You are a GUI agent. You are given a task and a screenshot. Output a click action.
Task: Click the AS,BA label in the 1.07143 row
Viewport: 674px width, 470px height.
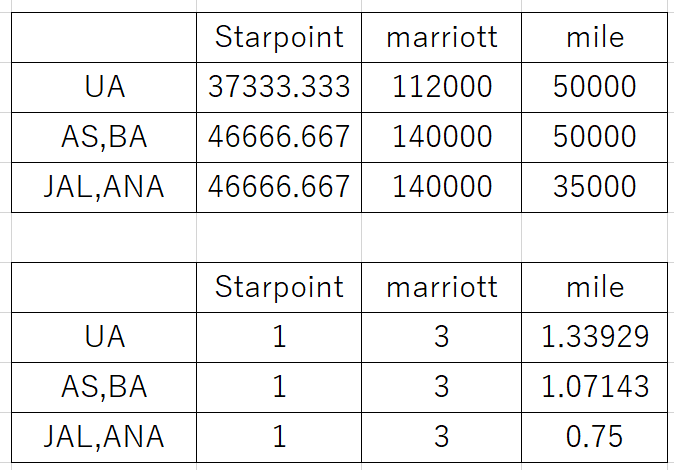point(104,387)
